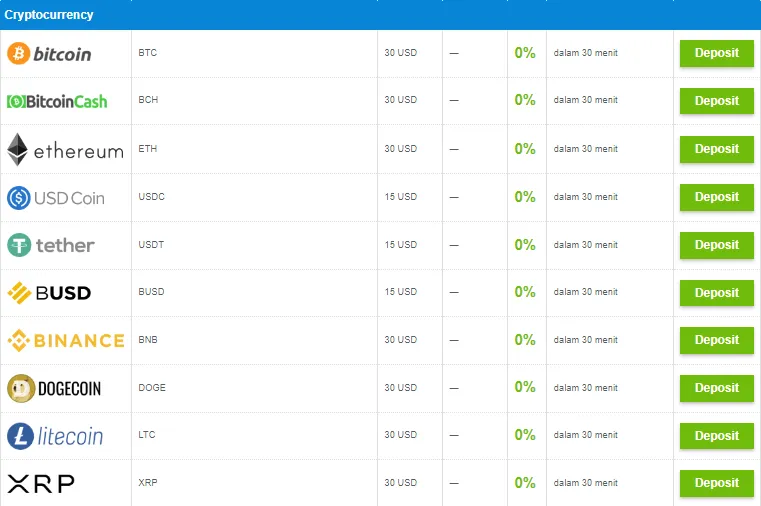Click 0% commission in XRP row

click(x=525, y=483)
